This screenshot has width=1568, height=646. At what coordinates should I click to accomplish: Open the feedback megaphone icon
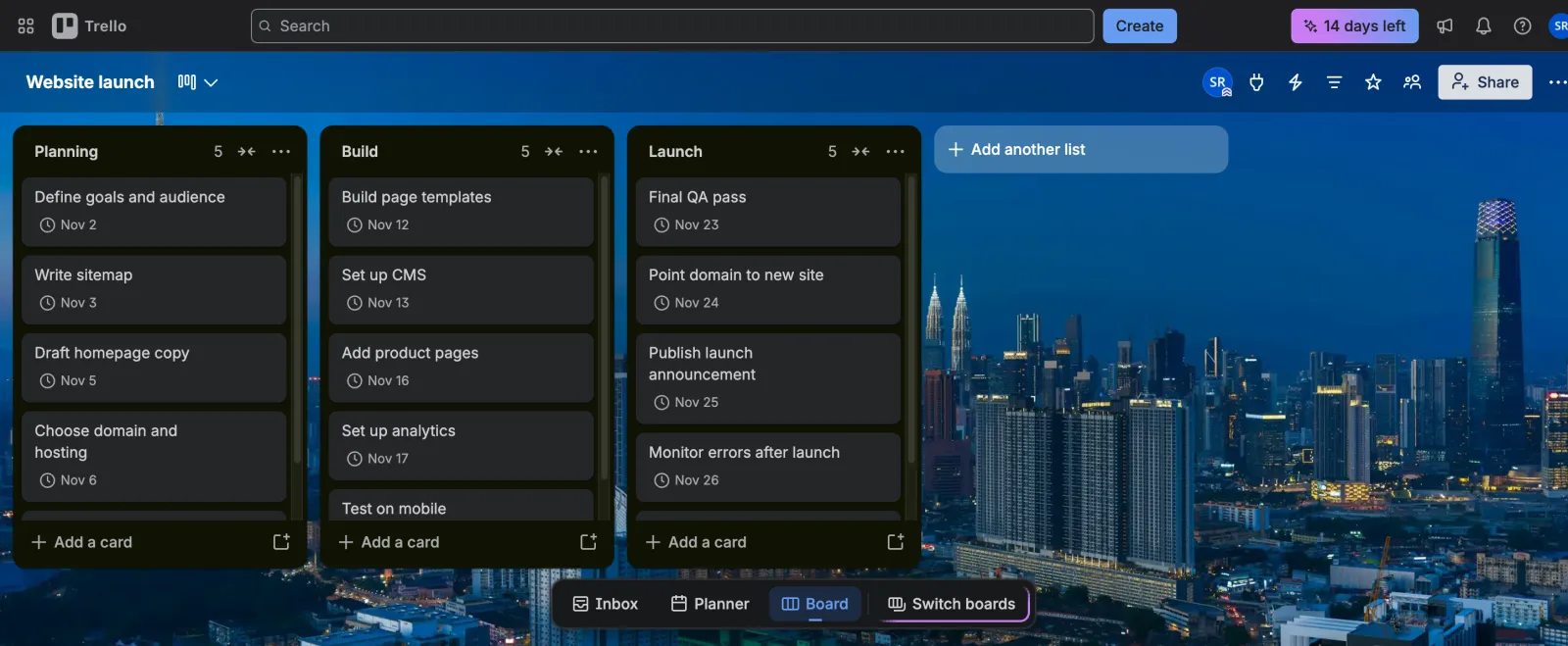(x=1445, y=26)
